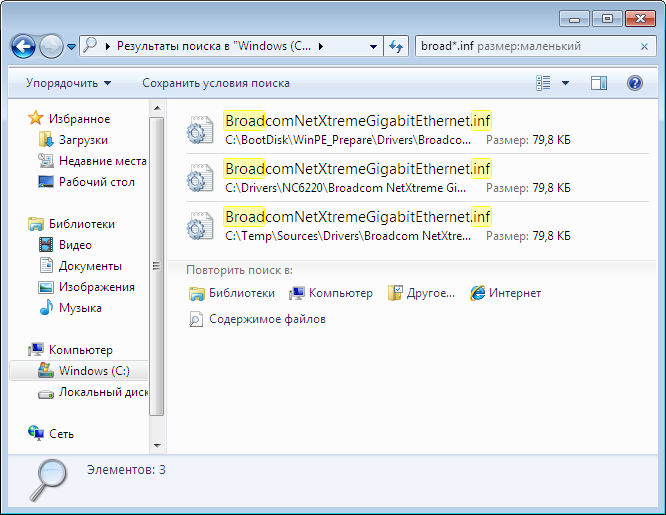Click the gear file icon of NC6220 result
The width and height of the screenshot is (666, 515).
[200, 178]
